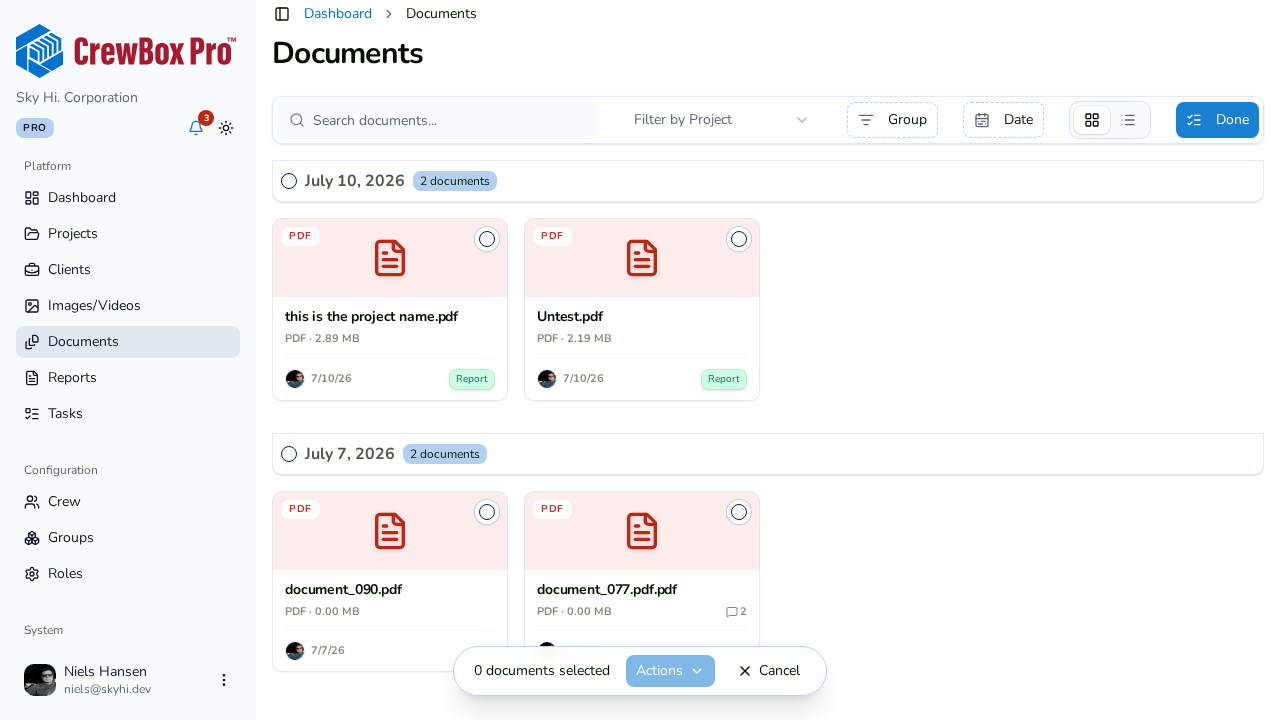The width and height of the screenshot is (1280, 720).
Task: Click the PDF label on document_090.pdf card
Action: point(300,509)
